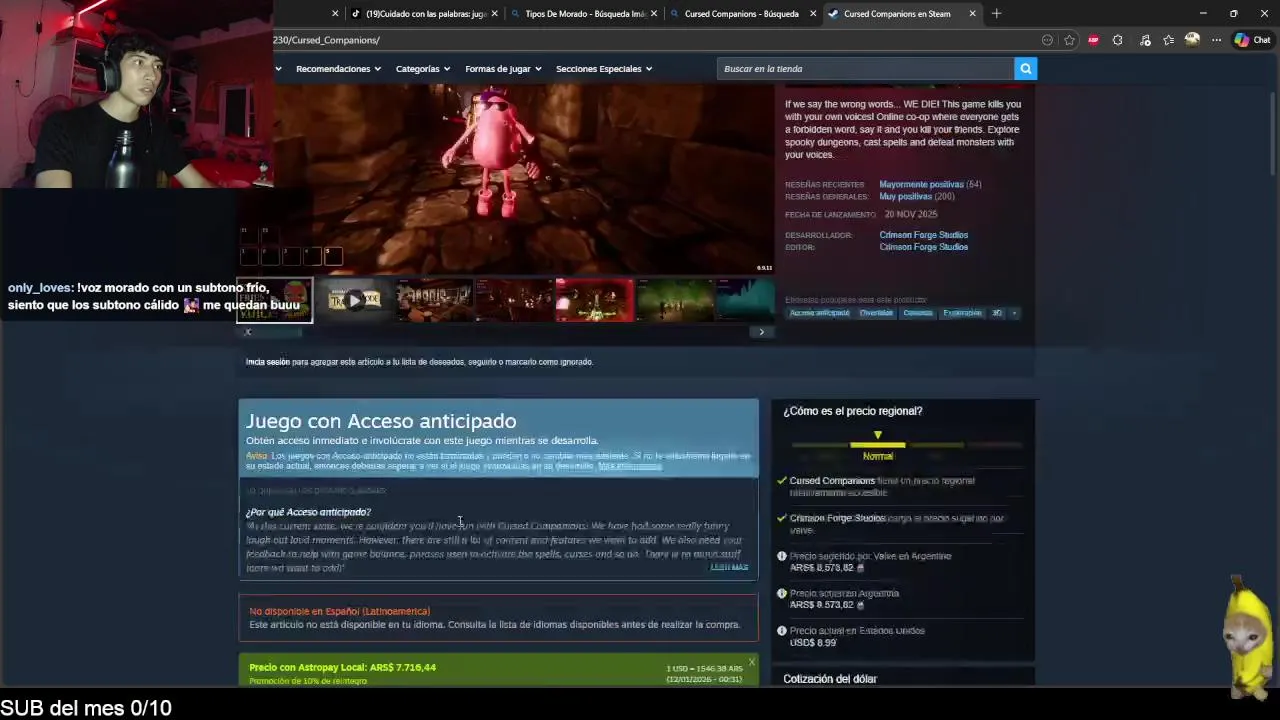Open the Mayormente positivas recent reviews link
Screen dimensions: 1280x720
[x=921, y=184]
